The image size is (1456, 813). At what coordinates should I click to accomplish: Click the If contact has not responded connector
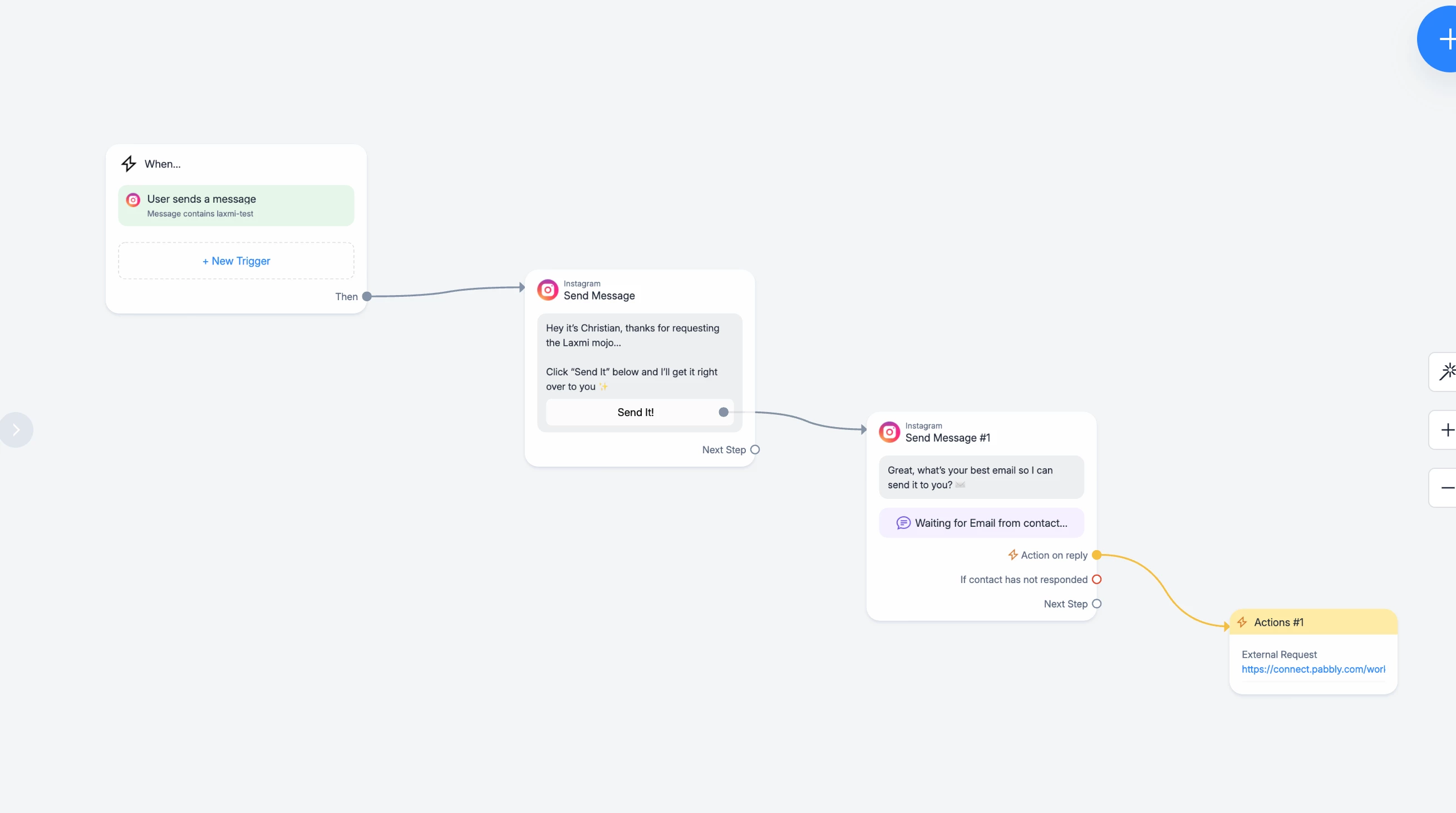1096,580
